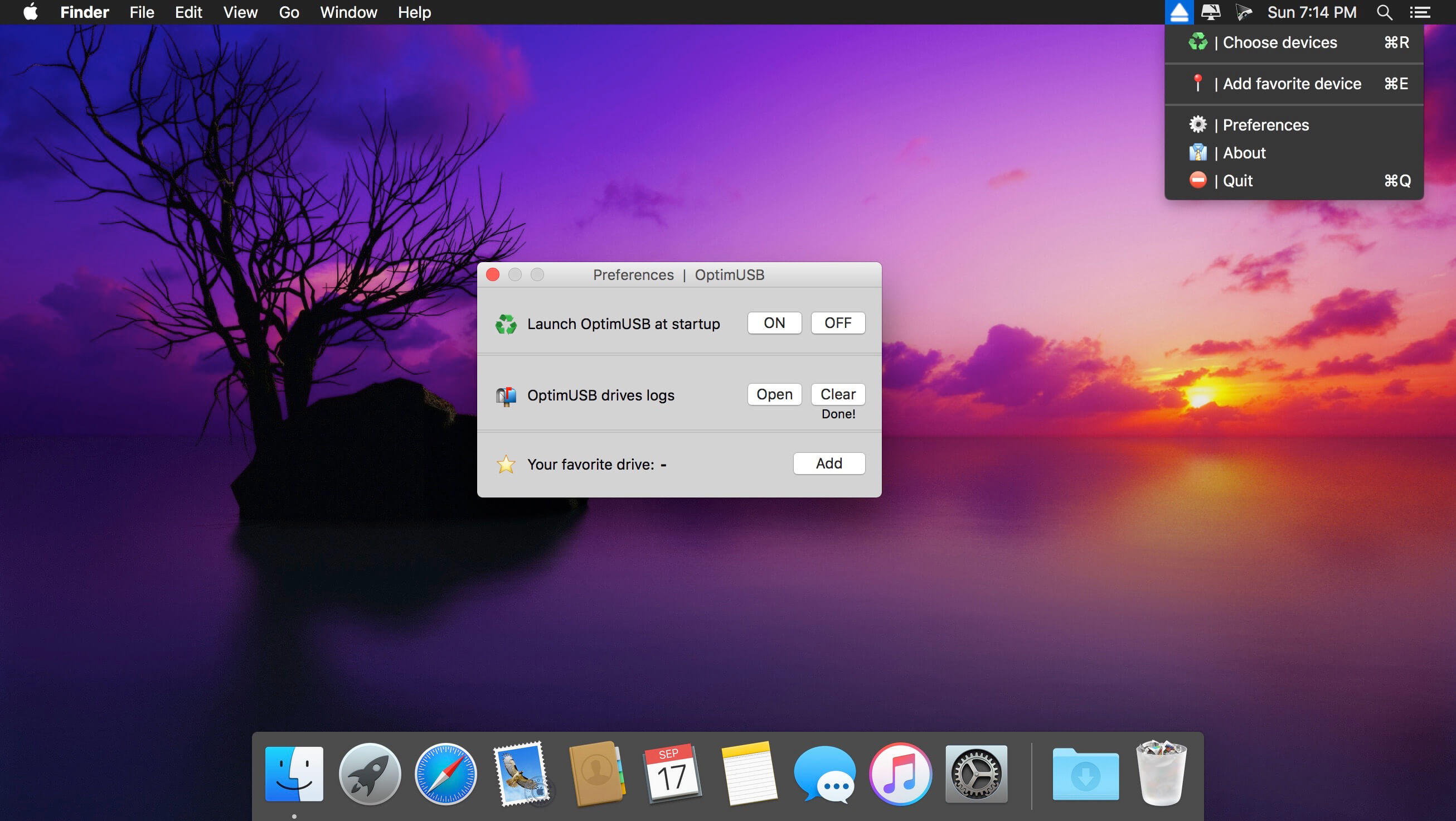Image resolution: width=1456 pixels, height=821 pixels.
Task: Open the Help menu
Action: (x=414, y=12)
